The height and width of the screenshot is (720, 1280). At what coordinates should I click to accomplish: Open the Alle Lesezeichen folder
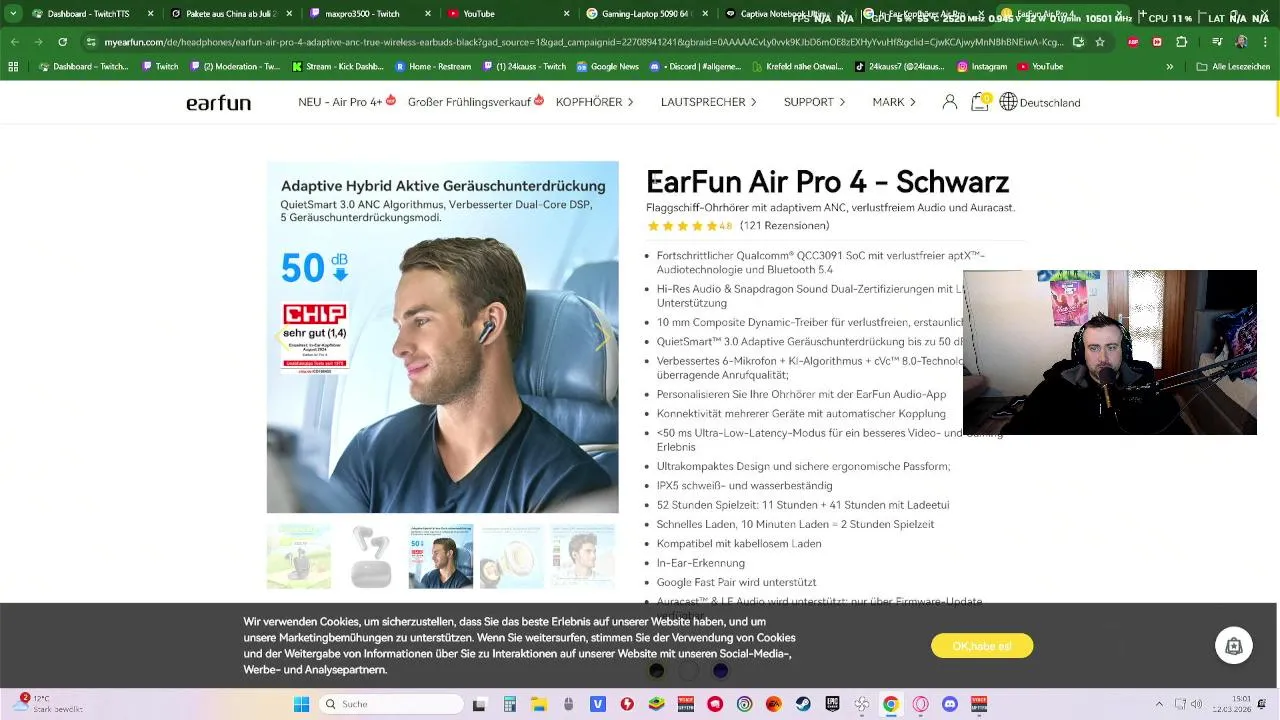tap(1234, 66)
